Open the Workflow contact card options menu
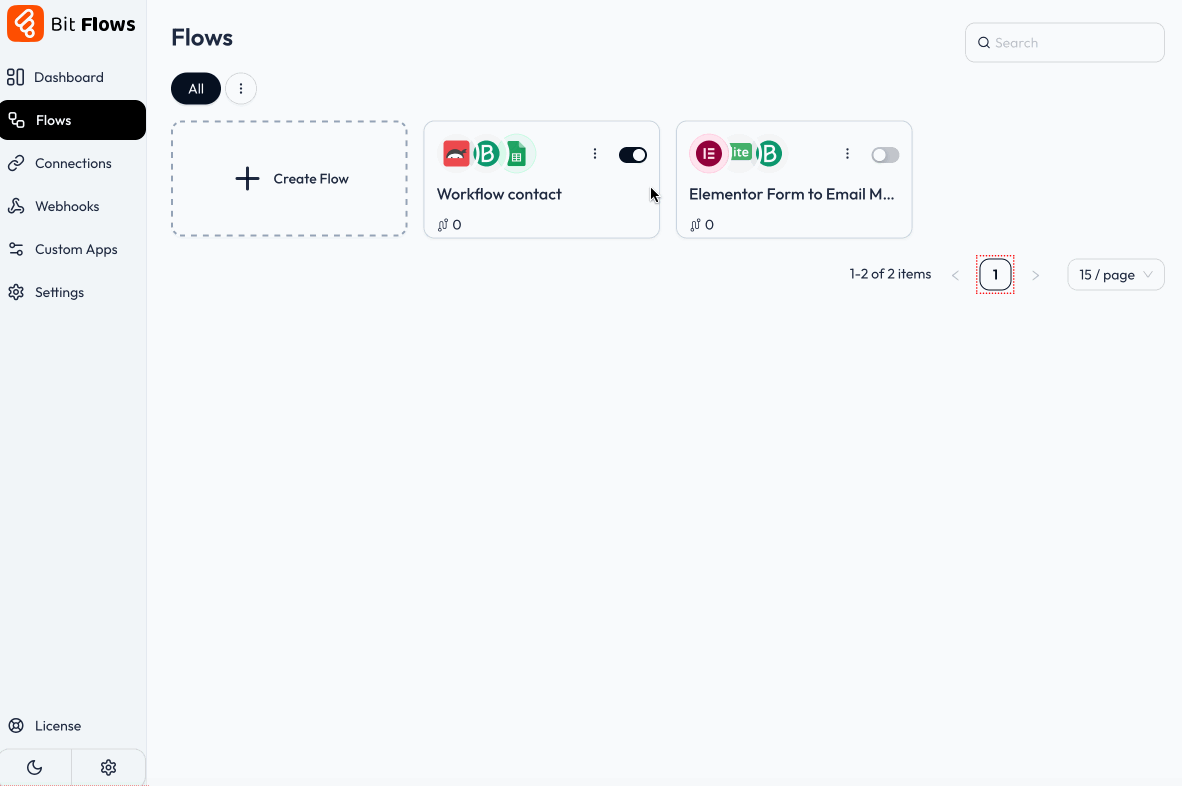 coord(595,153)
